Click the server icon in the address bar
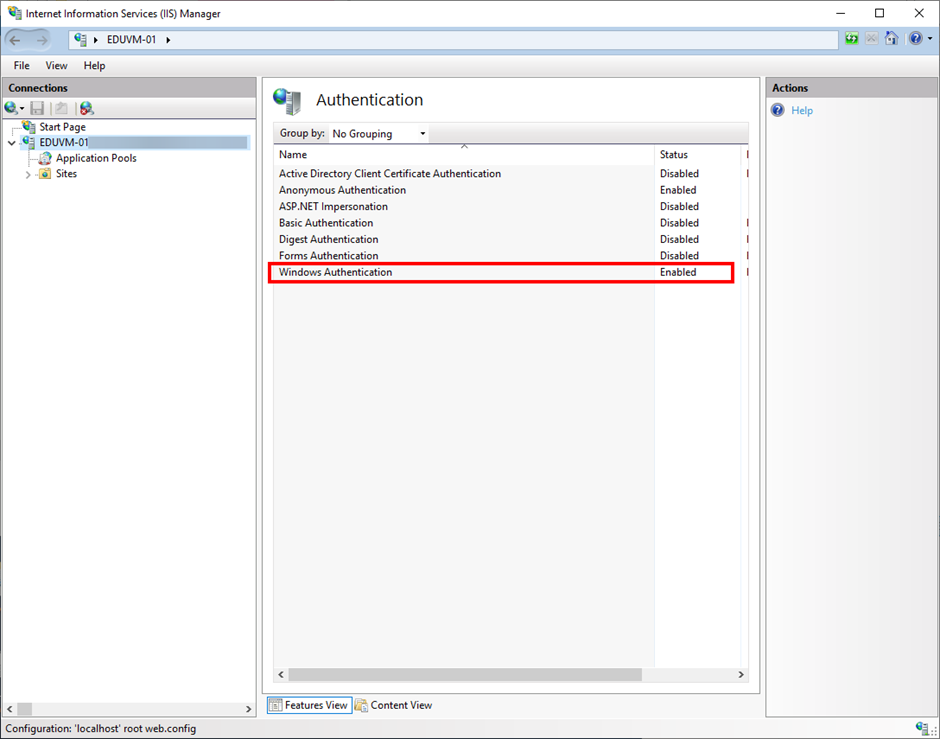 tap(80, 40)
